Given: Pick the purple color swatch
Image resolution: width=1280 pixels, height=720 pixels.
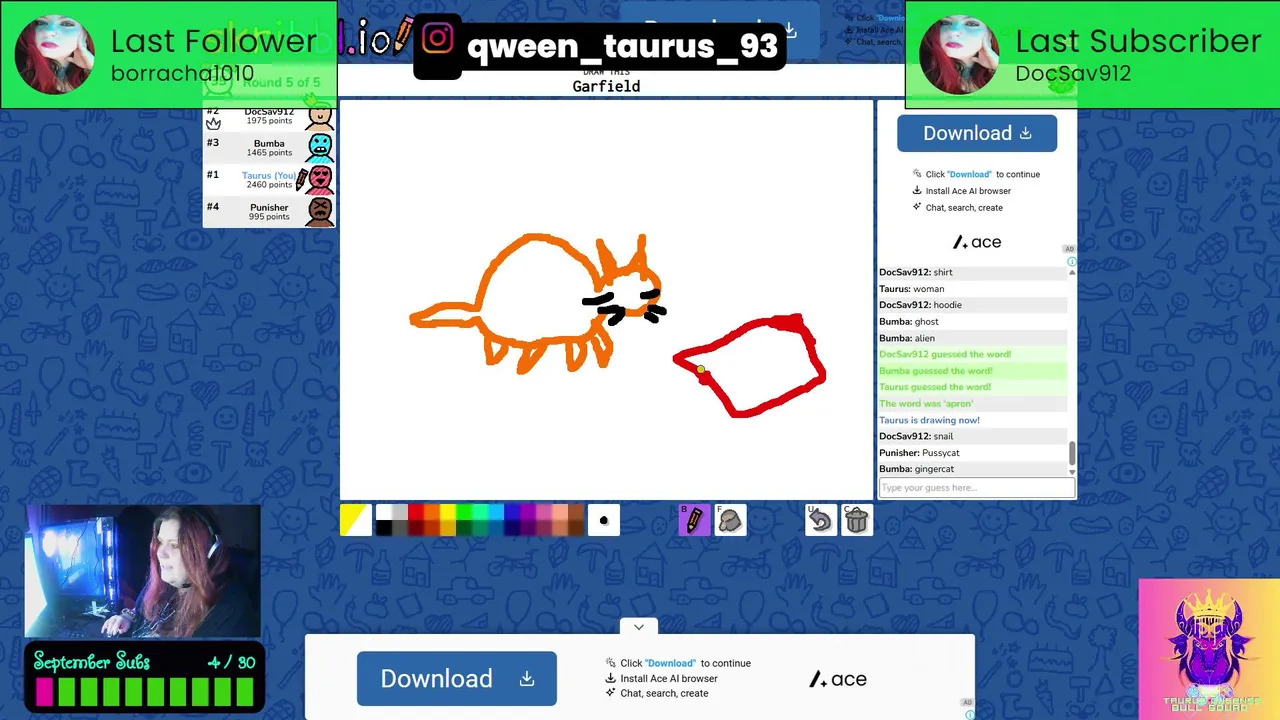Looking at the screenshot, I should 528,512.
